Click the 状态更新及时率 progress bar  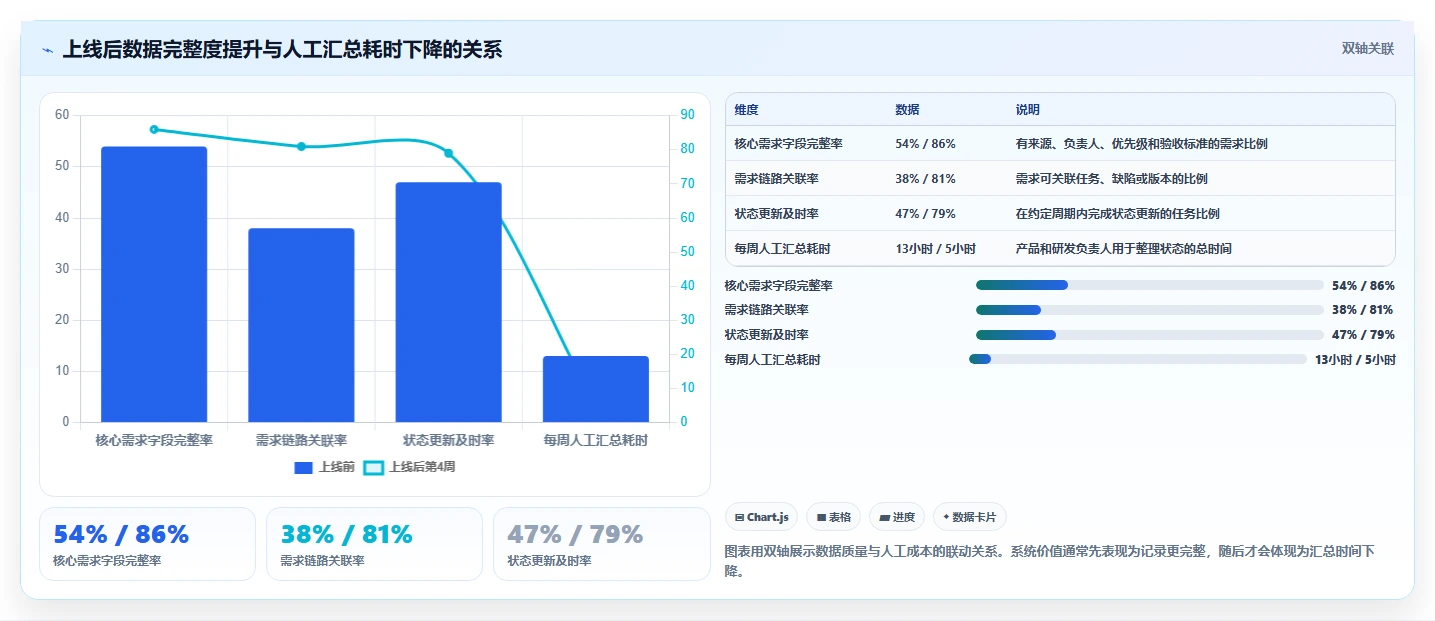1149,334
